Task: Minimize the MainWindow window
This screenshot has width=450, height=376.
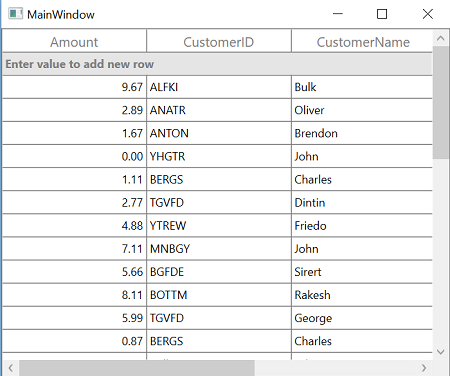Action: click(338, 14)
